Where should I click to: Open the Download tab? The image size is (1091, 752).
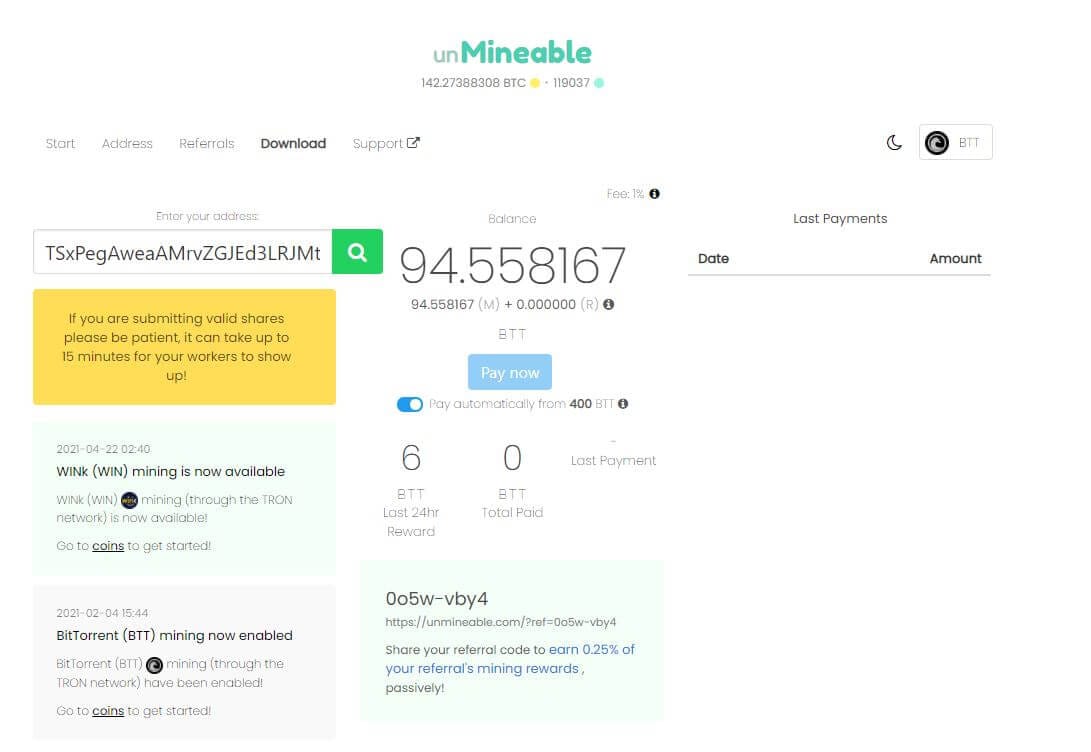point(293,143)
